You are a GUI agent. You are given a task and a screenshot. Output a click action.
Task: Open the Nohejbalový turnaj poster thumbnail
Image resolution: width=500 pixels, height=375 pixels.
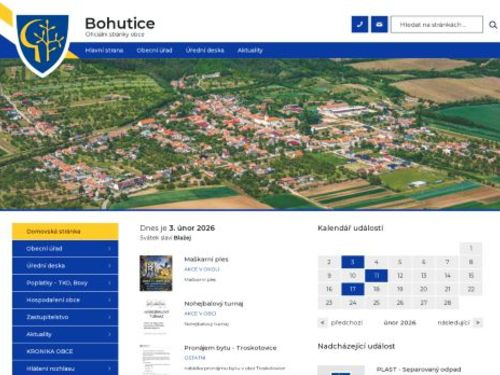coord(156,317)
